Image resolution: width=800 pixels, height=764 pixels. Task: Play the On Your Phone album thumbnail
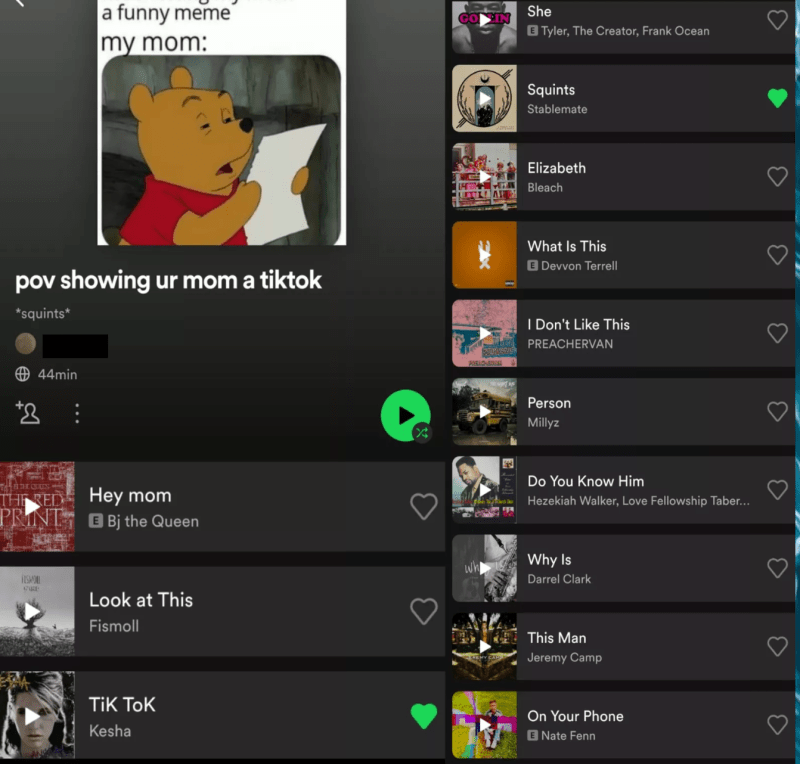point(484,725)
